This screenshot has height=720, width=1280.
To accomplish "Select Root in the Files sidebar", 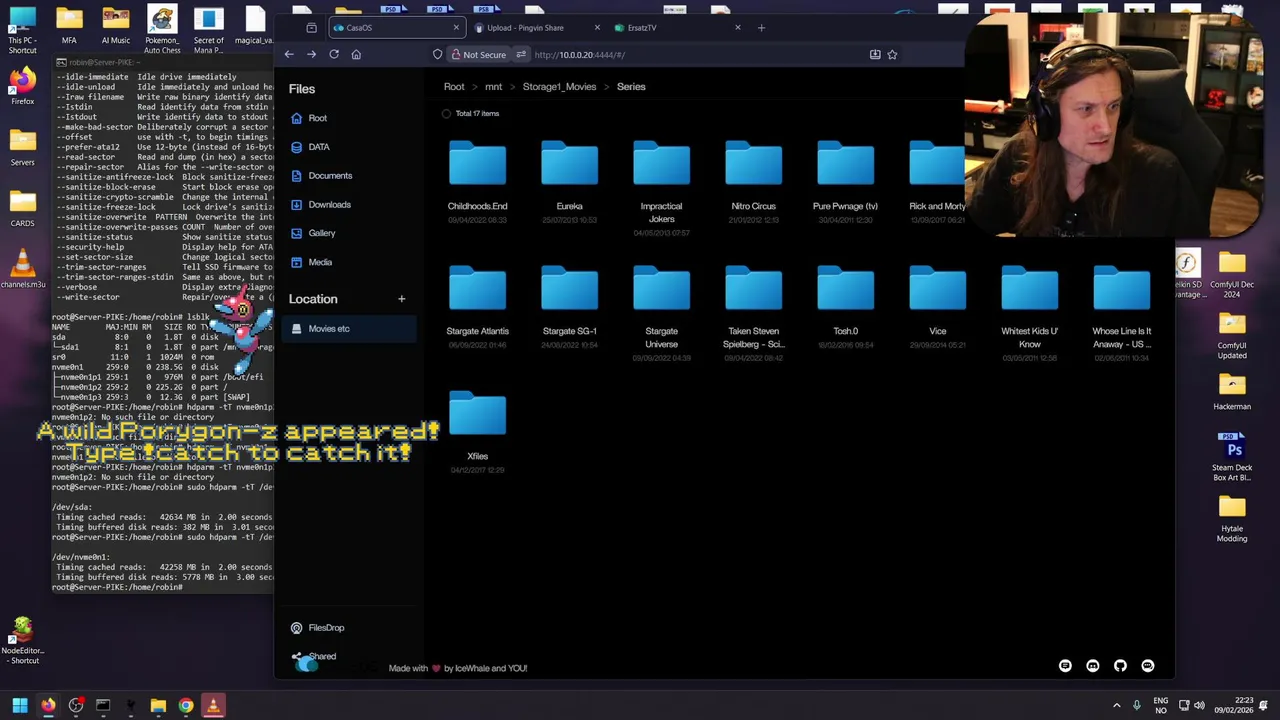I will (349, 118).
